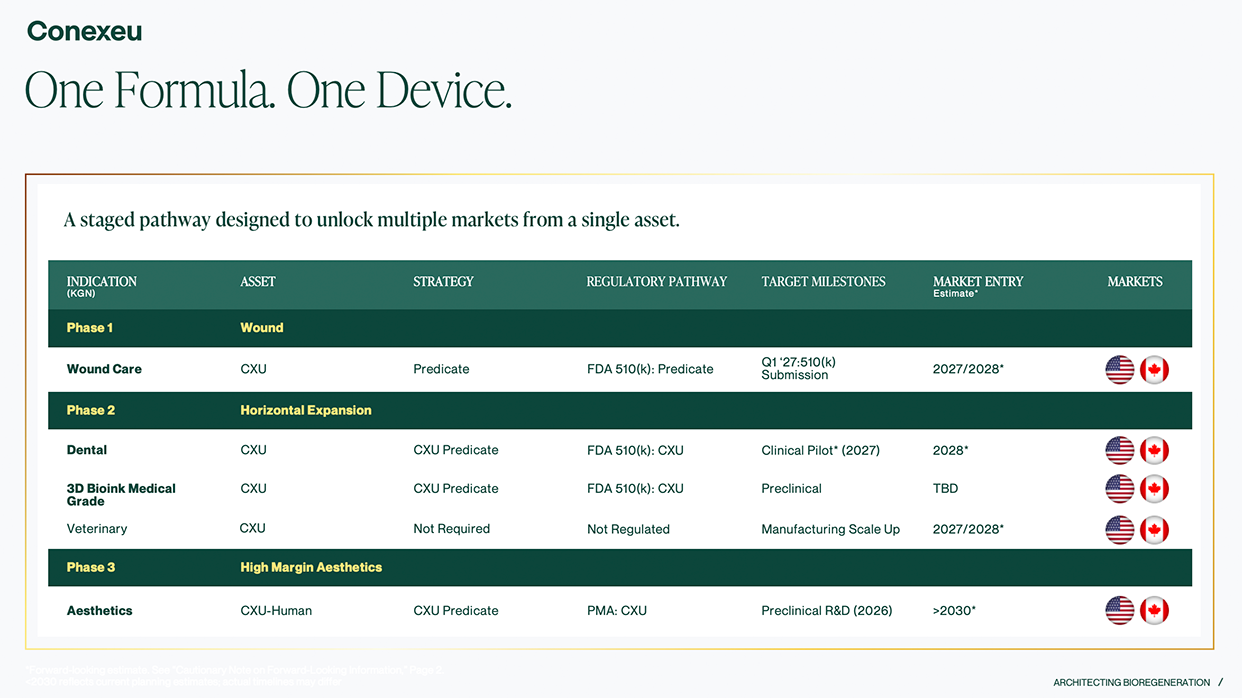This screenshot has width=1242, height=698.
Task: Click the Phase 3 section label
Action: click(91, 567)
